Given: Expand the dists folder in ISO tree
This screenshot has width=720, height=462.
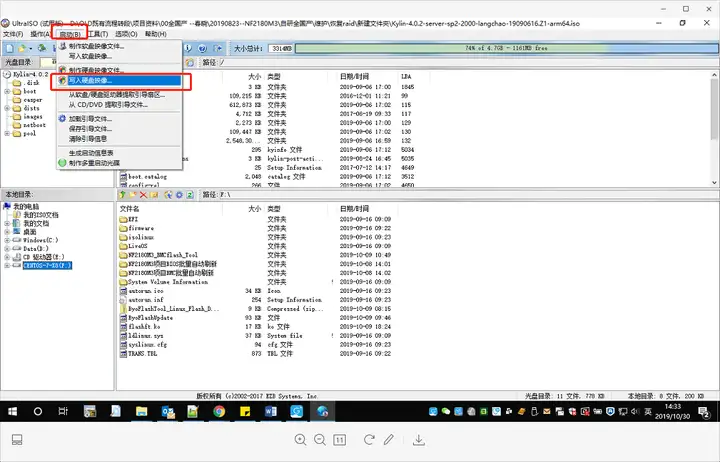Looking at the screenshot, I should point(7,108).
